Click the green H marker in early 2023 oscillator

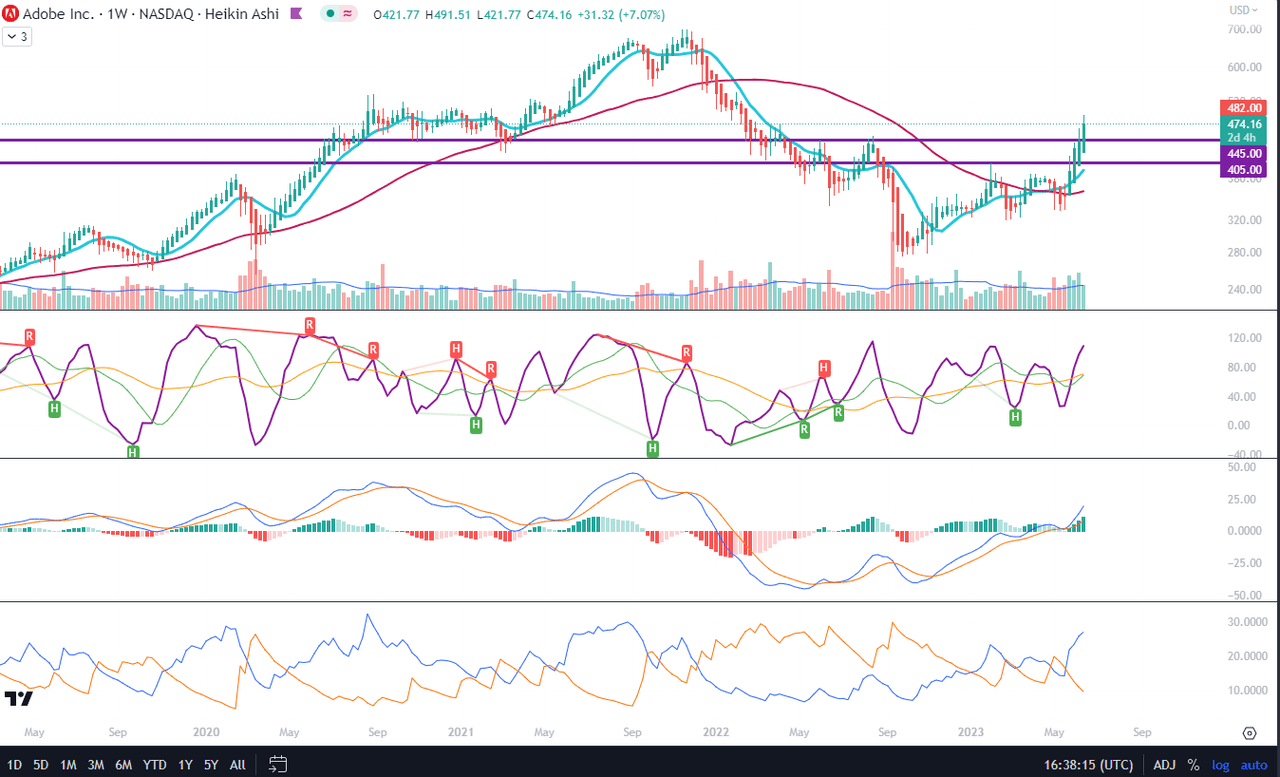(x=1015, y=418)
